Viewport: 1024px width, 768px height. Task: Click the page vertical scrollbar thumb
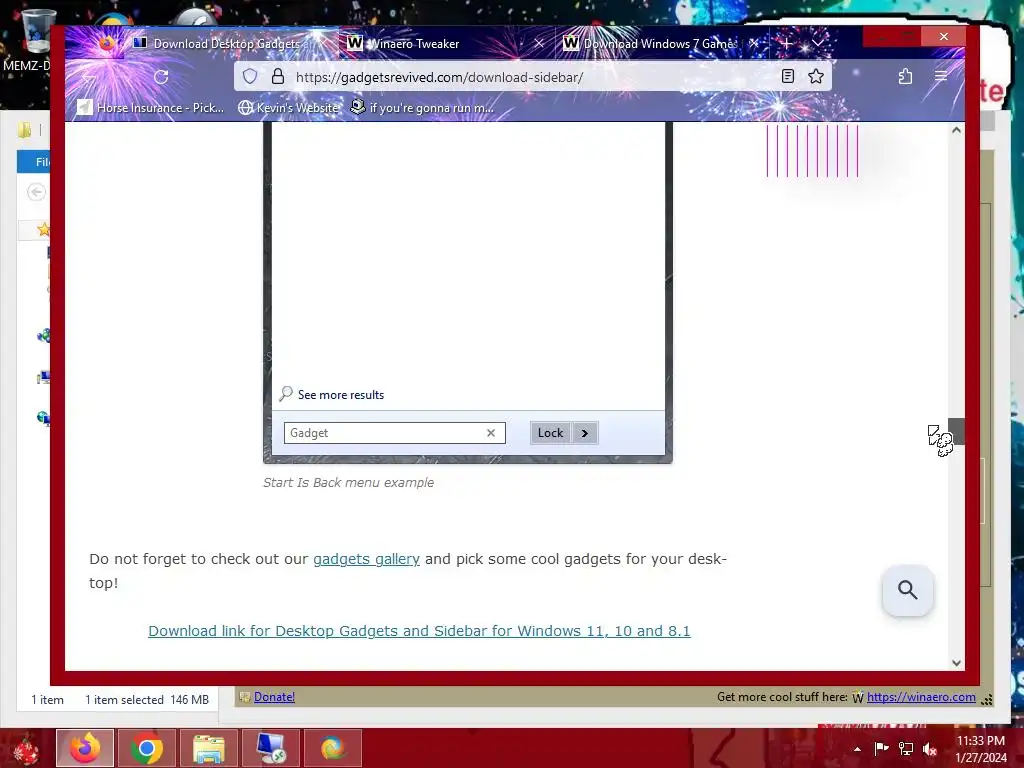pos(956,432)
